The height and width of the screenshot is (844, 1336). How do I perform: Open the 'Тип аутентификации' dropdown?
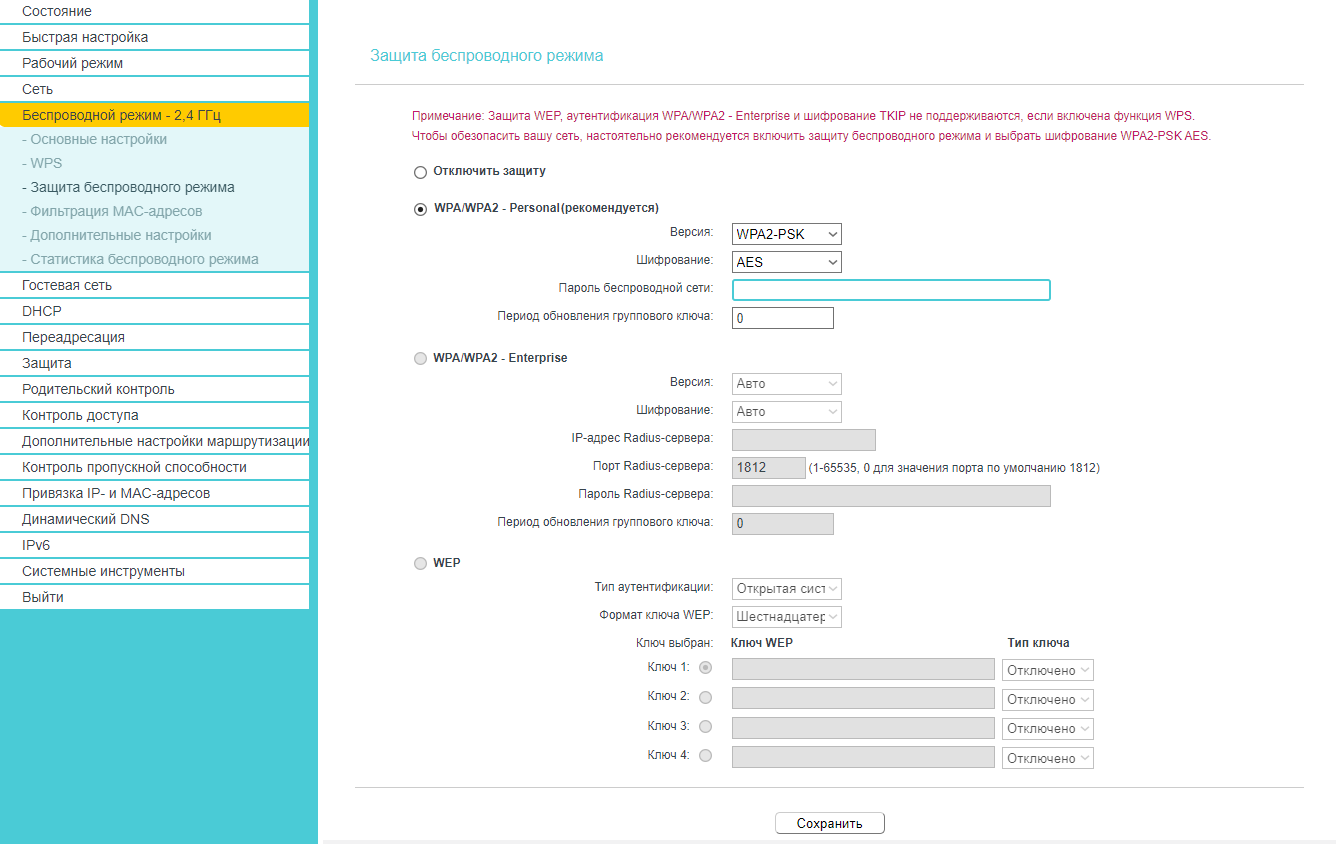[x=787, y=588]
